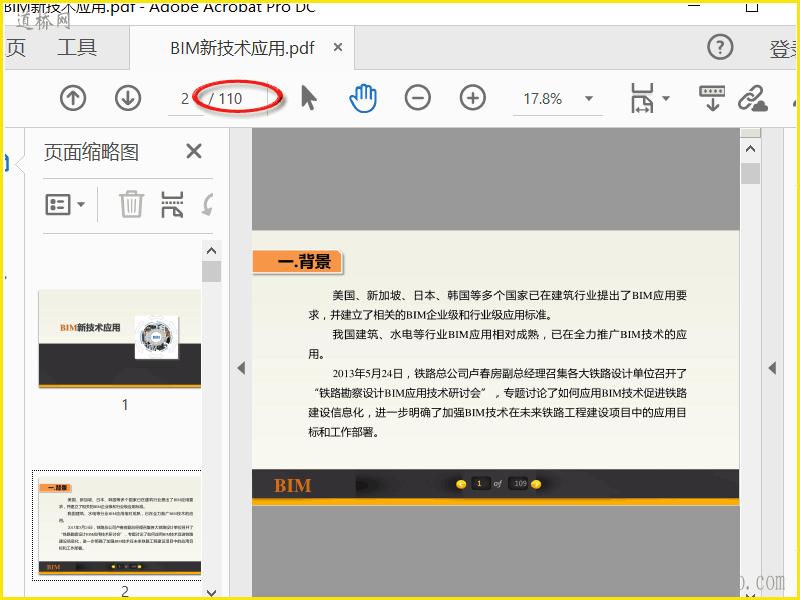800x600 pixels.
Task: Select page 1 thumbnail
Action: click(x=120, y=339)
